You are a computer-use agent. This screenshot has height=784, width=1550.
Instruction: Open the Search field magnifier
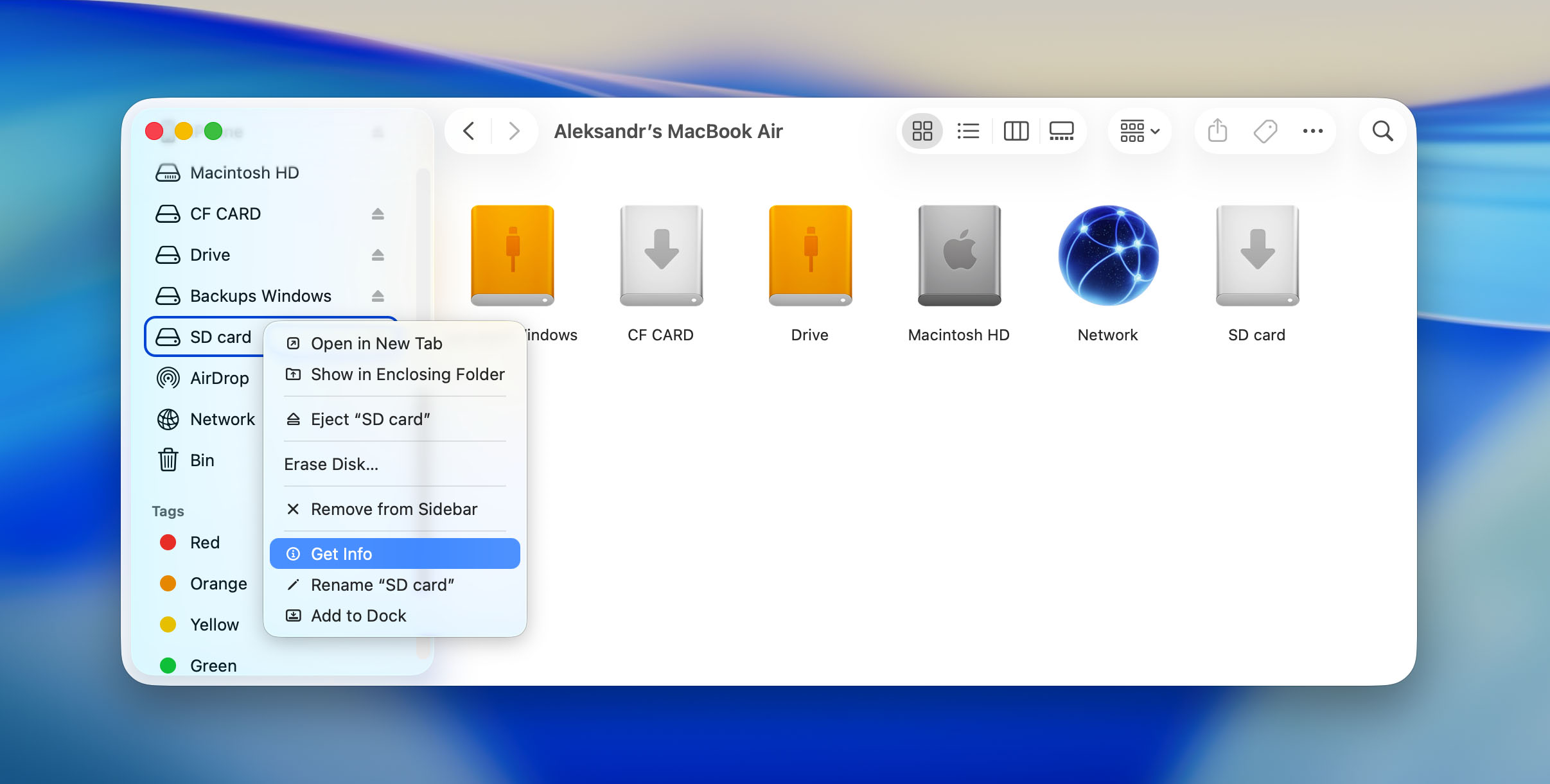point(1382,131)
